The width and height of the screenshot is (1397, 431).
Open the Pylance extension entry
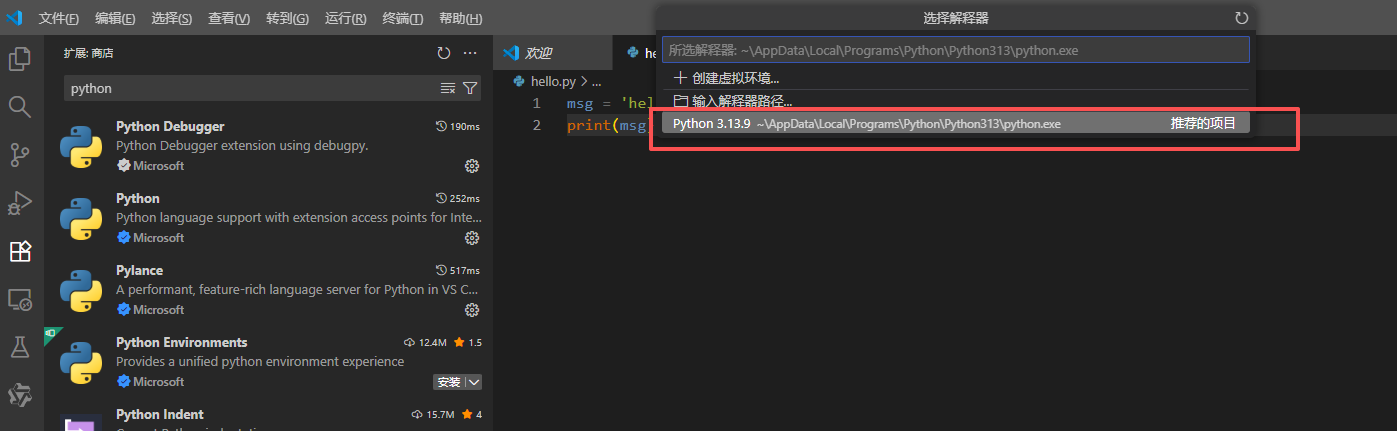pos(270,290)
